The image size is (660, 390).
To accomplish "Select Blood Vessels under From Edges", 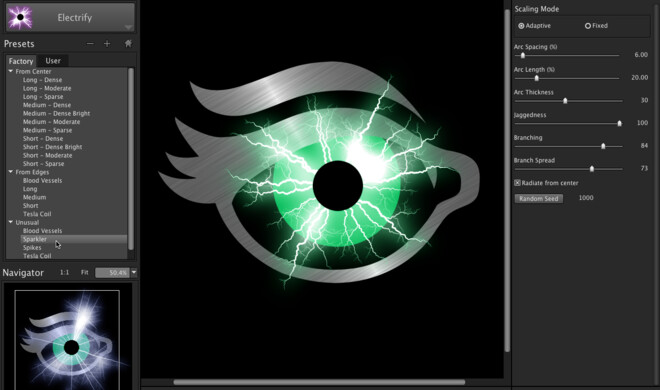I will pos(43,180).
